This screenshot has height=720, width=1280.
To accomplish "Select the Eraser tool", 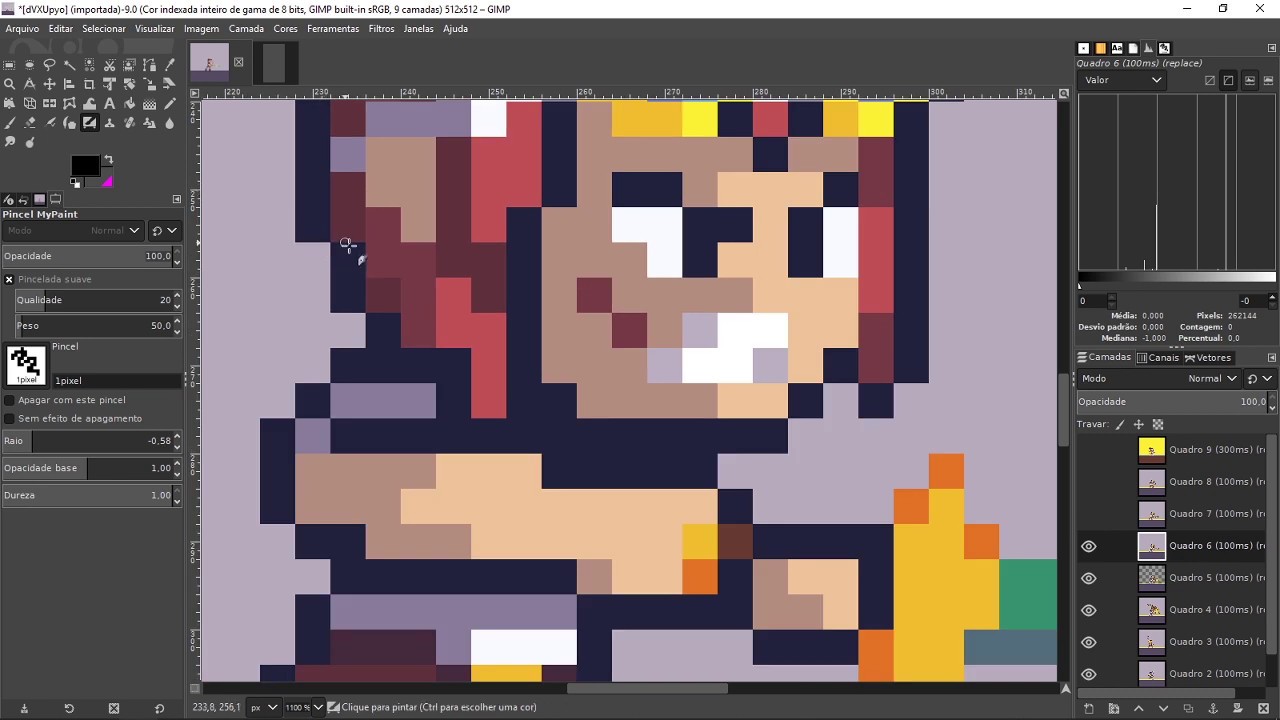I will coord(29,123).
